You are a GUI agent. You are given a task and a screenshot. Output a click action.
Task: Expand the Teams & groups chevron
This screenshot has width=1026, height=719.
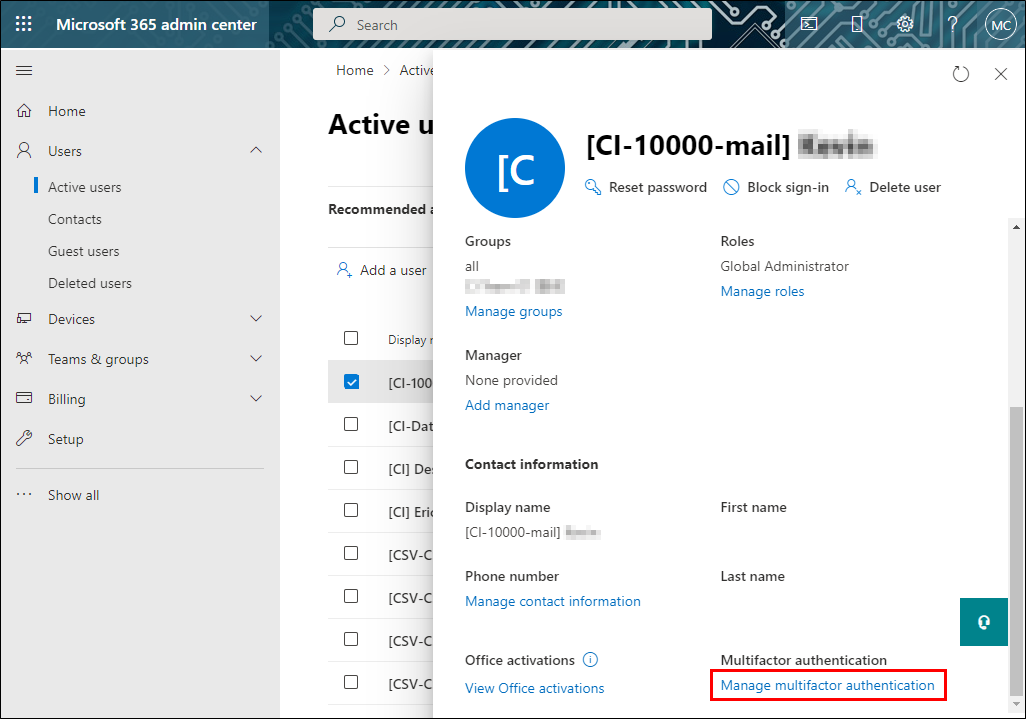click(256, 359)
